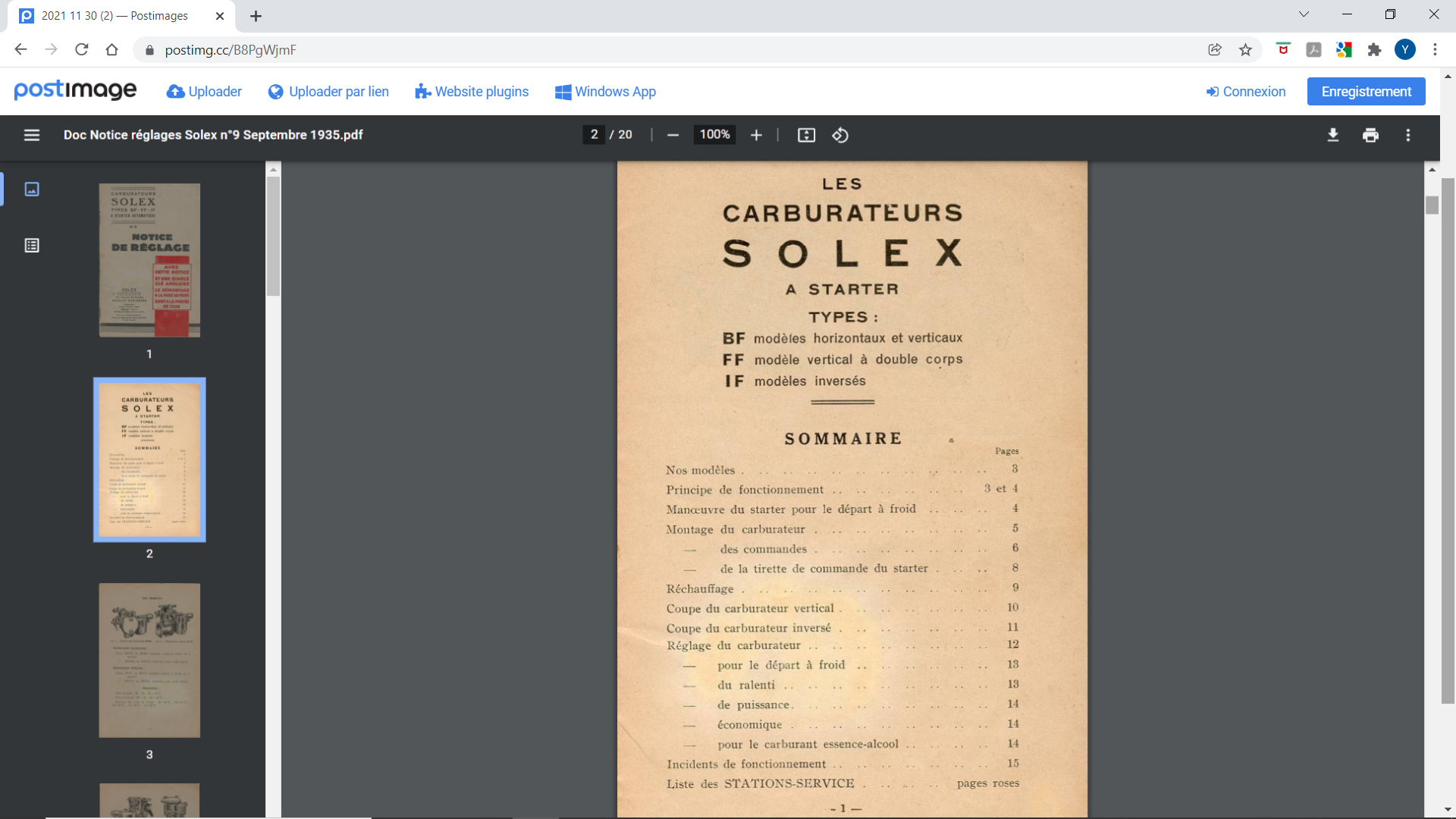
Task: Click 'Réchauffage' contents entry
Action: (x=700, y=589)
